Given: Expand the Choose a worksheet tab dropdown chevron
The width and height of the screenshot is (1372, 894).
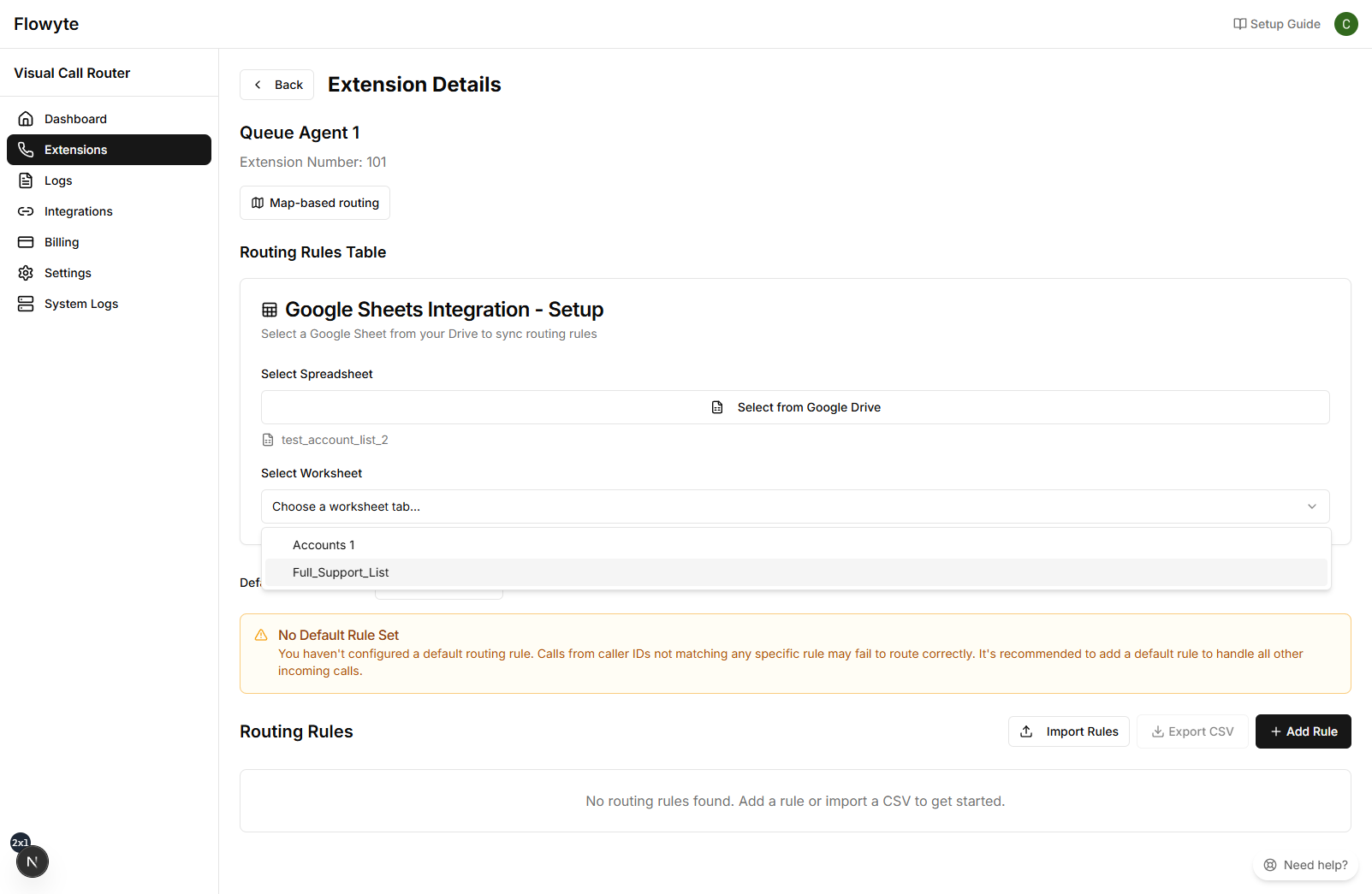Looking at the screenshot, I should 1312,506.
